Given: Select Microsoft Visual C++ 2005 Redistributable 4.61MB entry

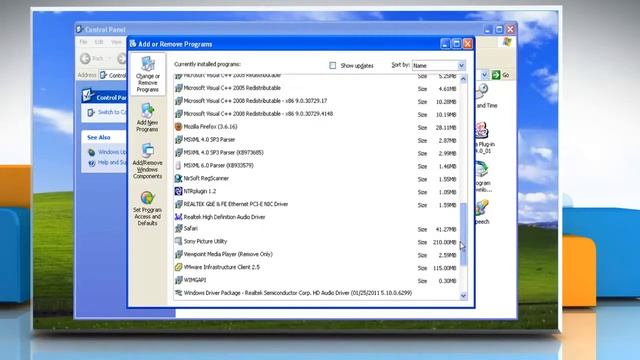Looking at the screenshot, I should 316,88.
